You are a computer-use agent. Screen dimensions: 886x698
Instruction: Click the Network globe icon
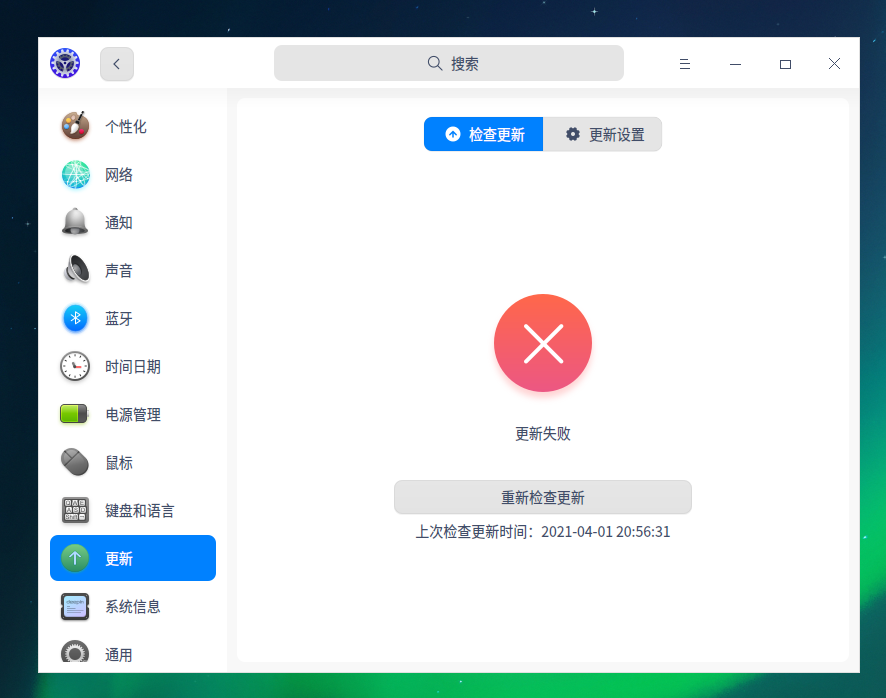75,175
